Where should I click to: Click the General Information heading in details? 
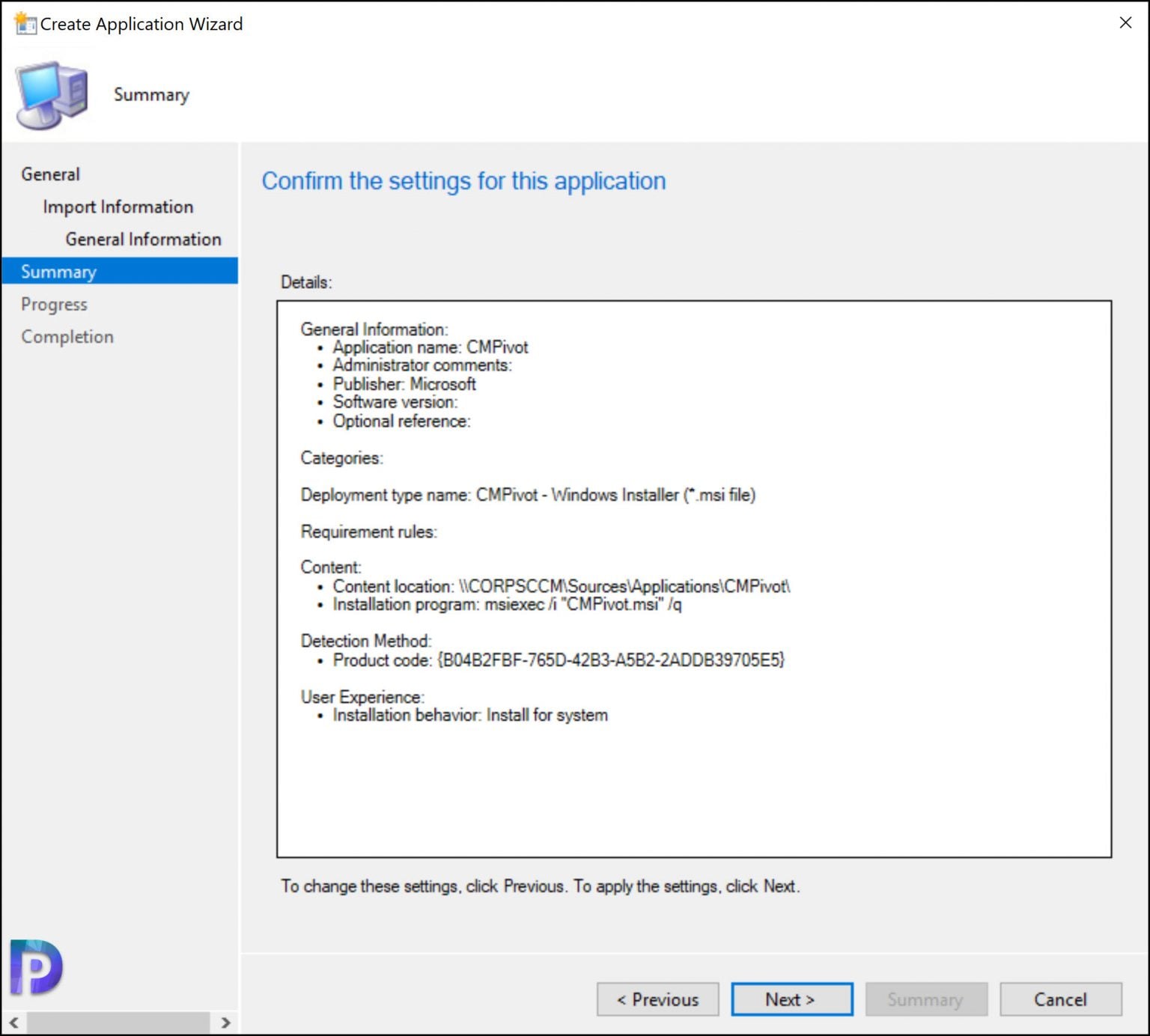pyautogui.click(x=374, y=329)
